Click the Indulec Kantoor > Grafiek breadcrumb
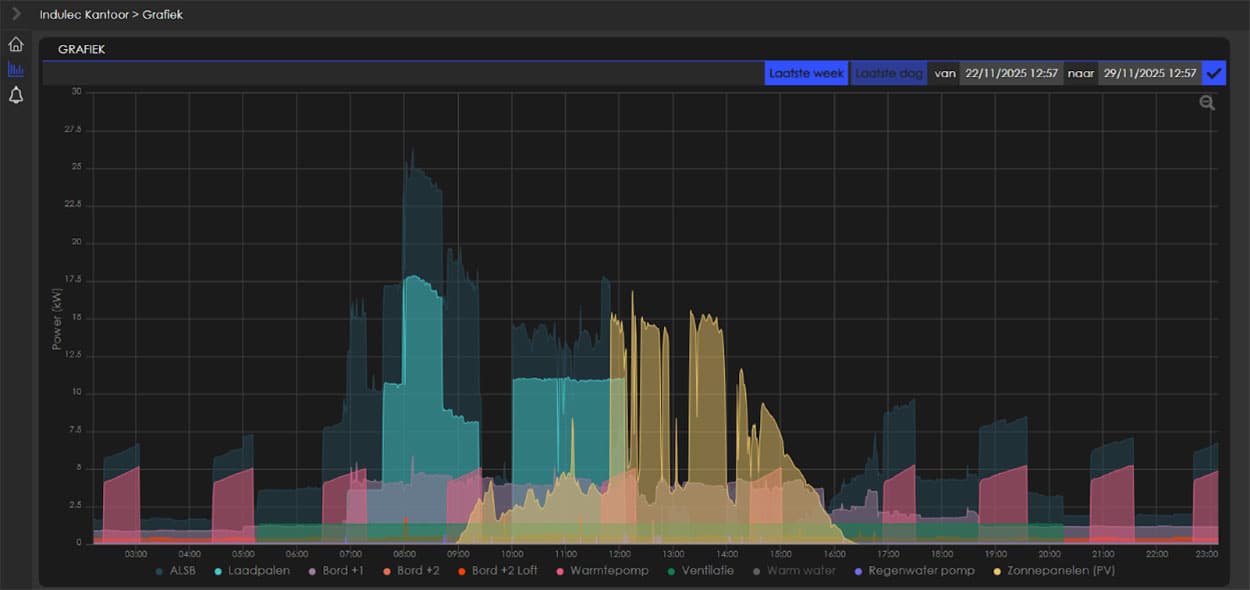Image resolution: width=1250 pixels, height=590 pixels. point(111,15)
